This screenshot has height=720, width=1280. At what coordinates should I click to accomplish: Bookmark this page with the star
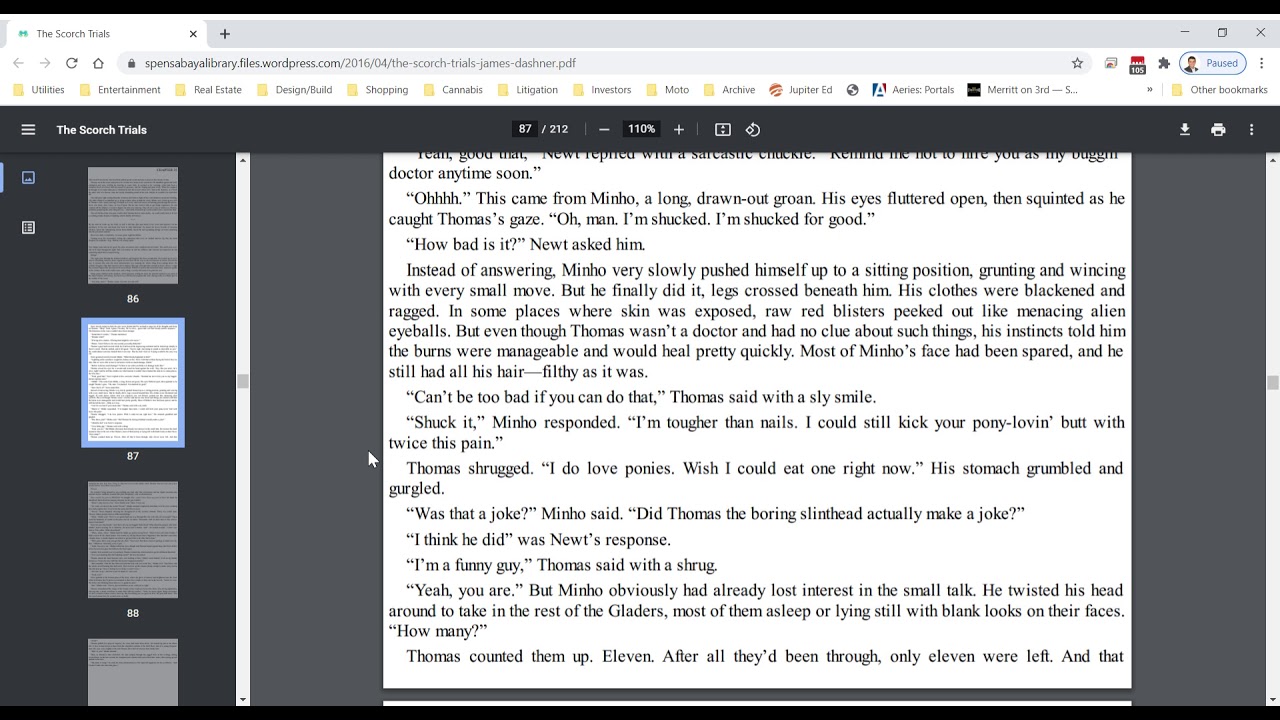point(1077,63)
